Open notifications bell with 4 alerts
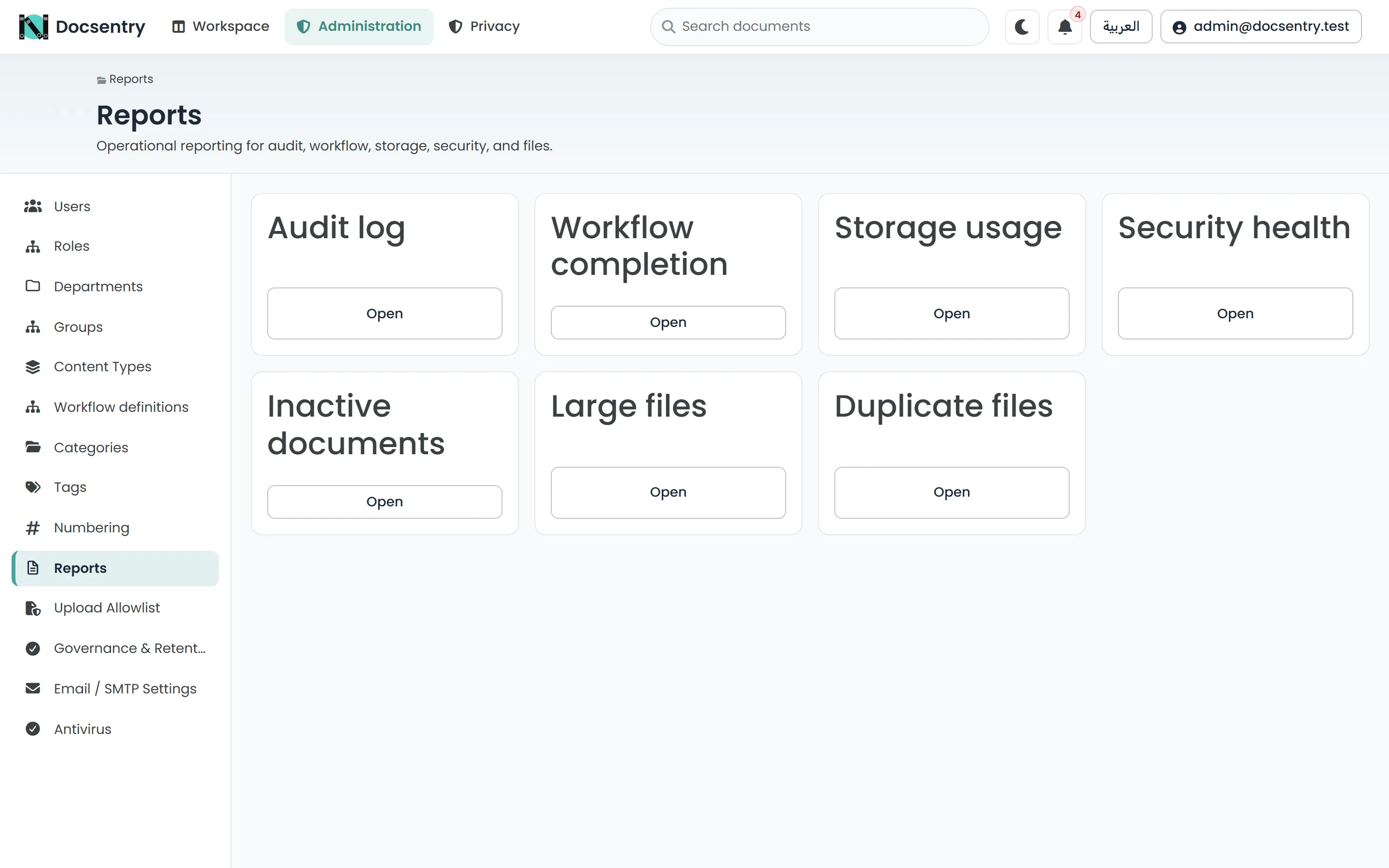Image resolution: width=1389 pixels, height=868 pixels. [1065, 27]
